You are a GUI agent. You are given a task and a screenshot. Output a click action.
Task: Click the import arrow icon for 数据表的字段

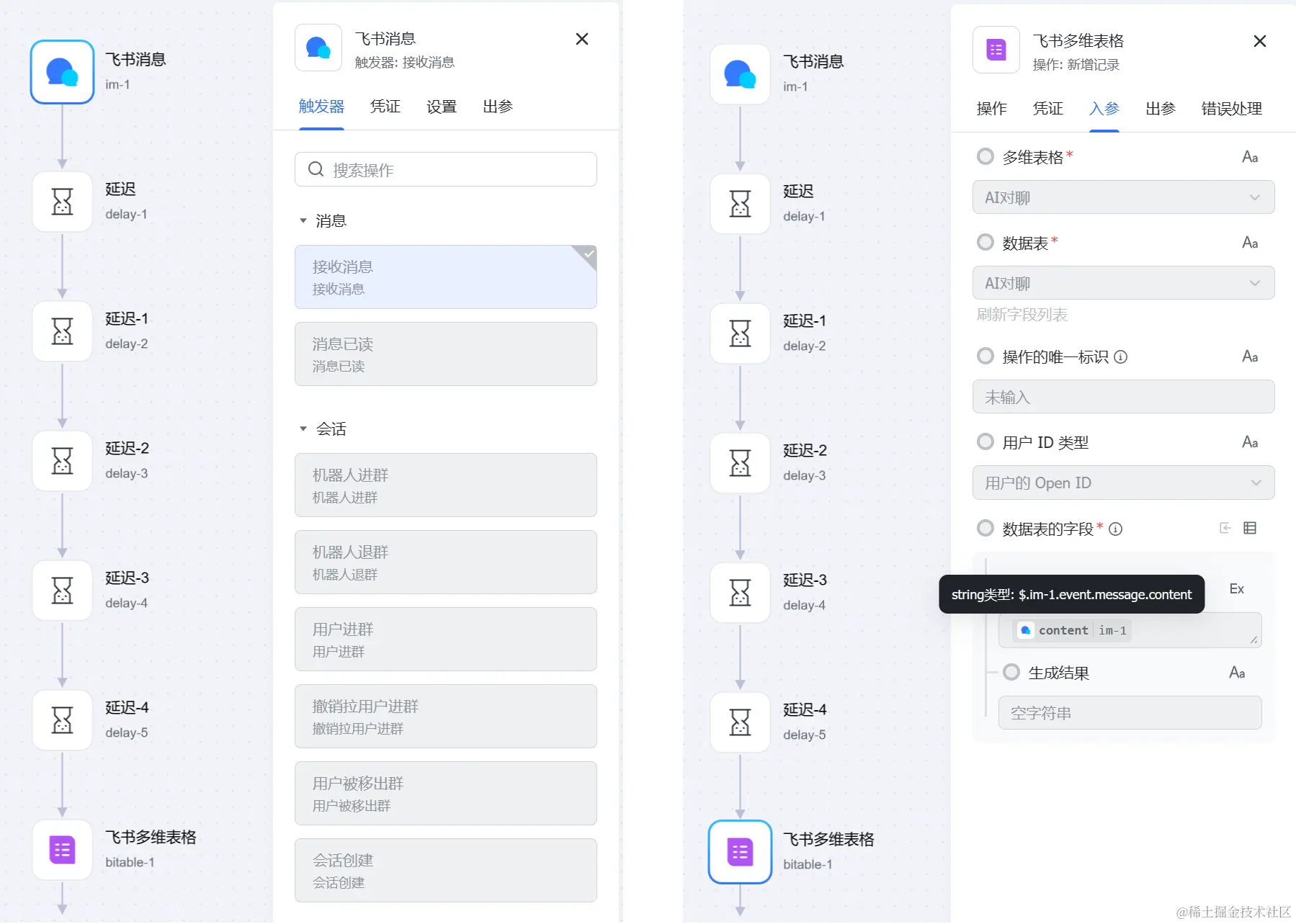1225,528
